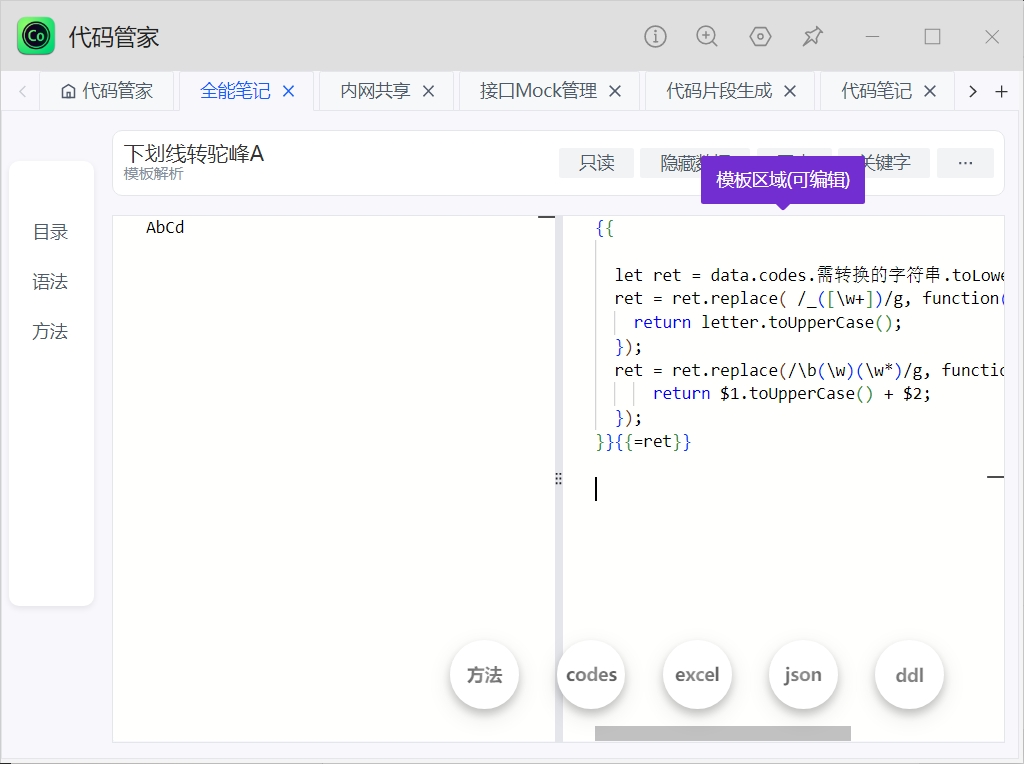Open the more options … button
The height and width of the screenshot is (764, 1024).
coord(965,163)
